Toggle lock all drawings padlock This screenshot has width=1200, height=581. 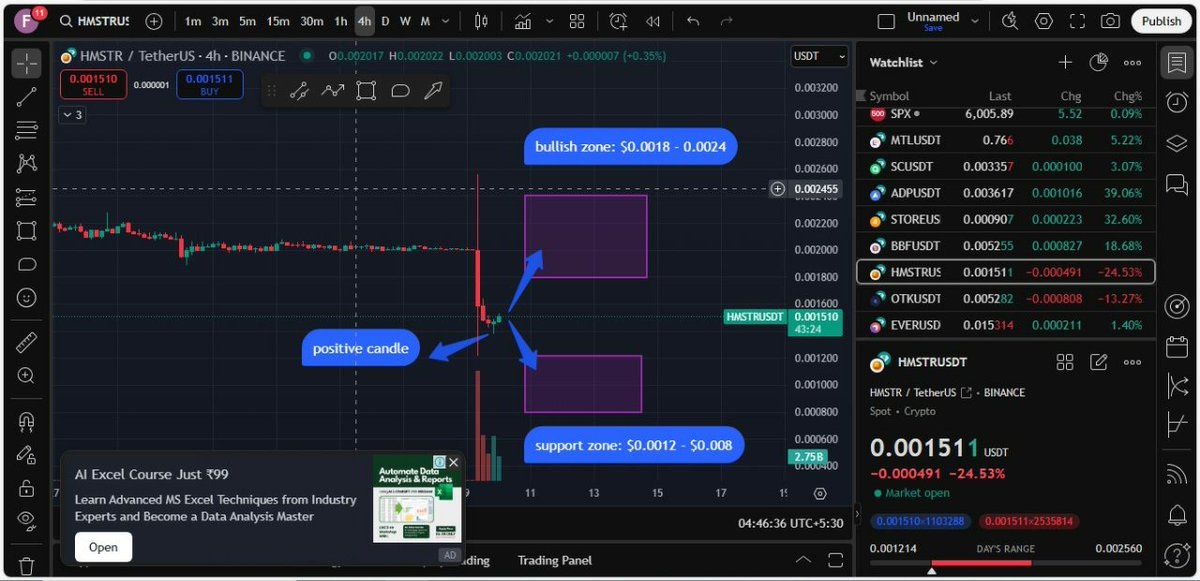pos(27,488)
